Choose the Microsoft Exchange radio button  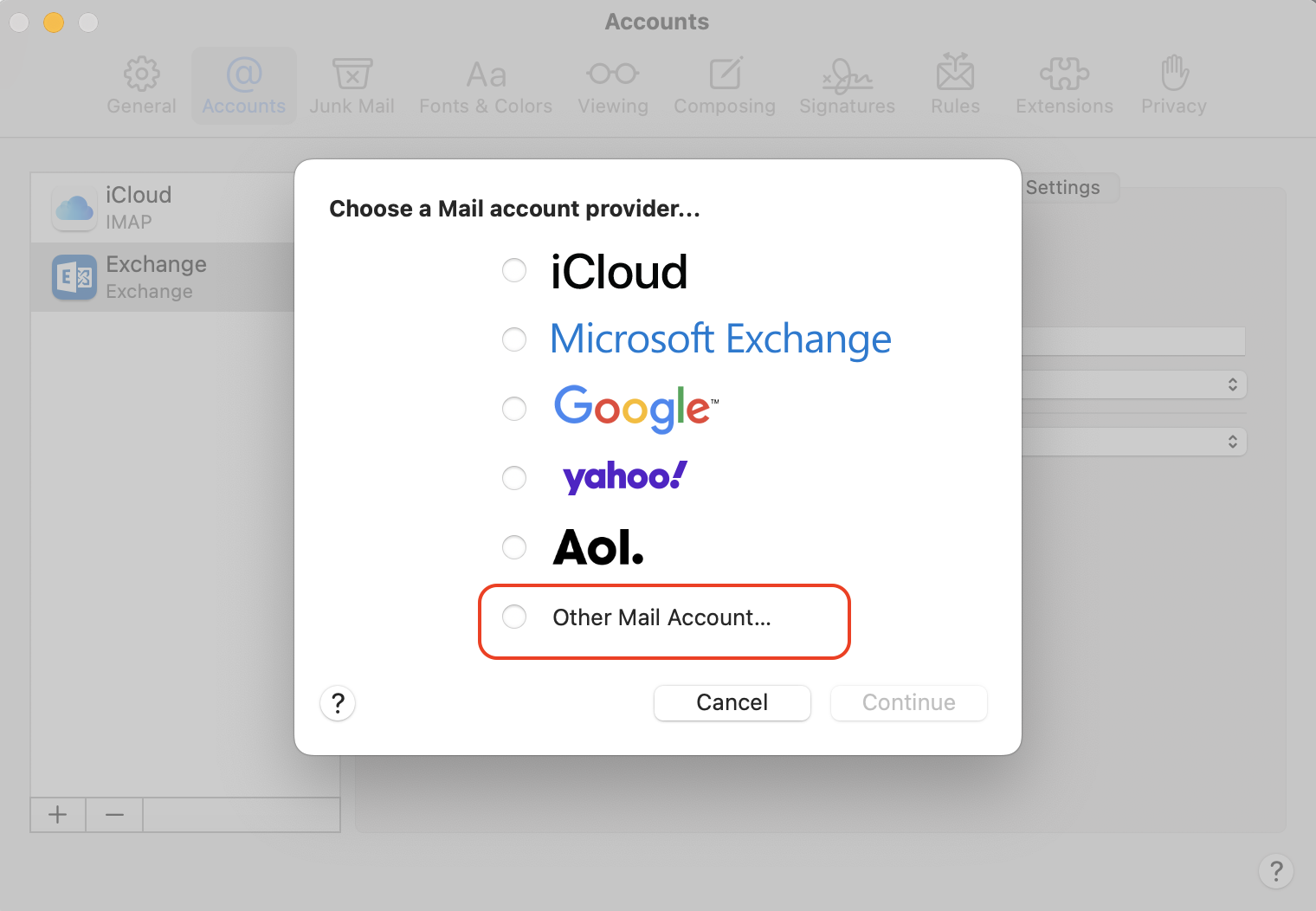coord(514,339)
